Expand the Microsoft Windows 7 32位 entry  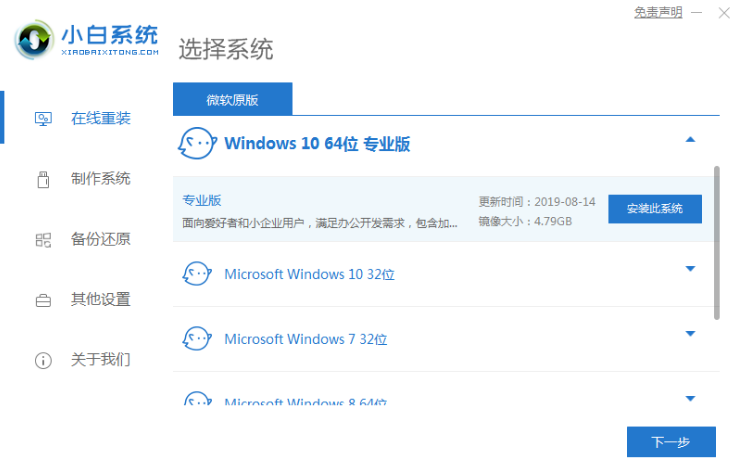pyautogui.click(x=690, y=334)
